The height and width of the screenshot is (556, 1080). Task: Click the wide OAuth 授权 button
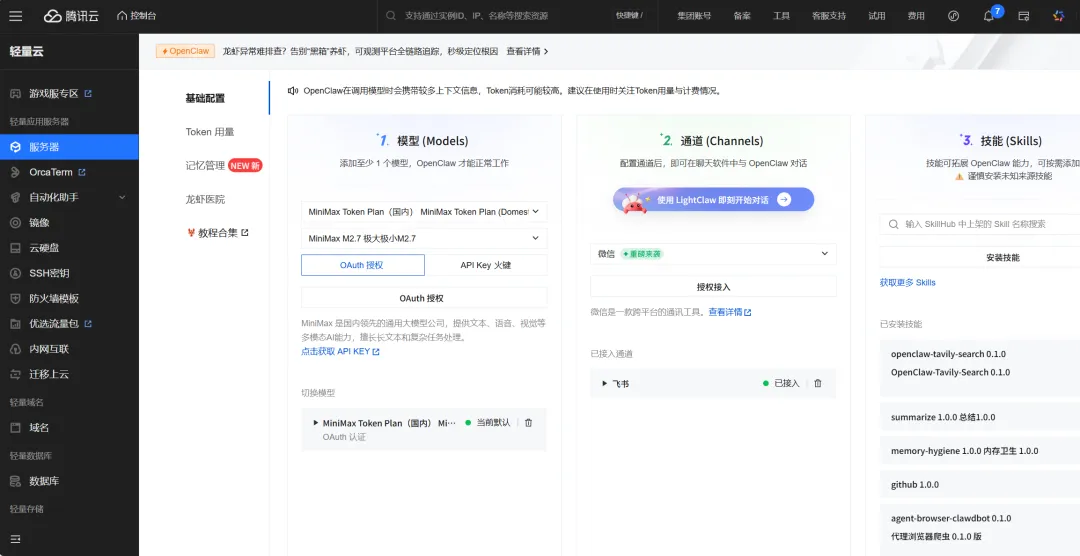[x=424, y=298]
